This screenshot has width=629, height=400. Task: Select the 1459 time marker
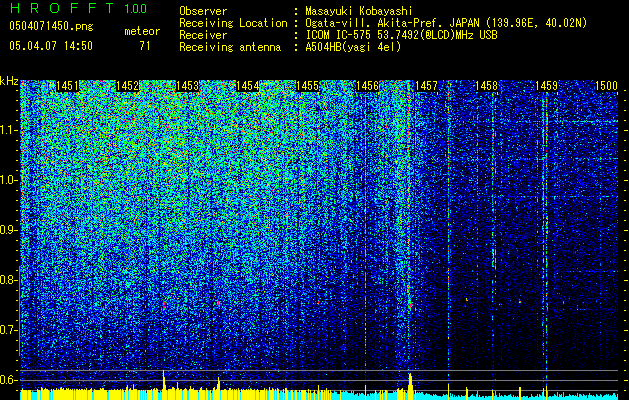point(546,86)
